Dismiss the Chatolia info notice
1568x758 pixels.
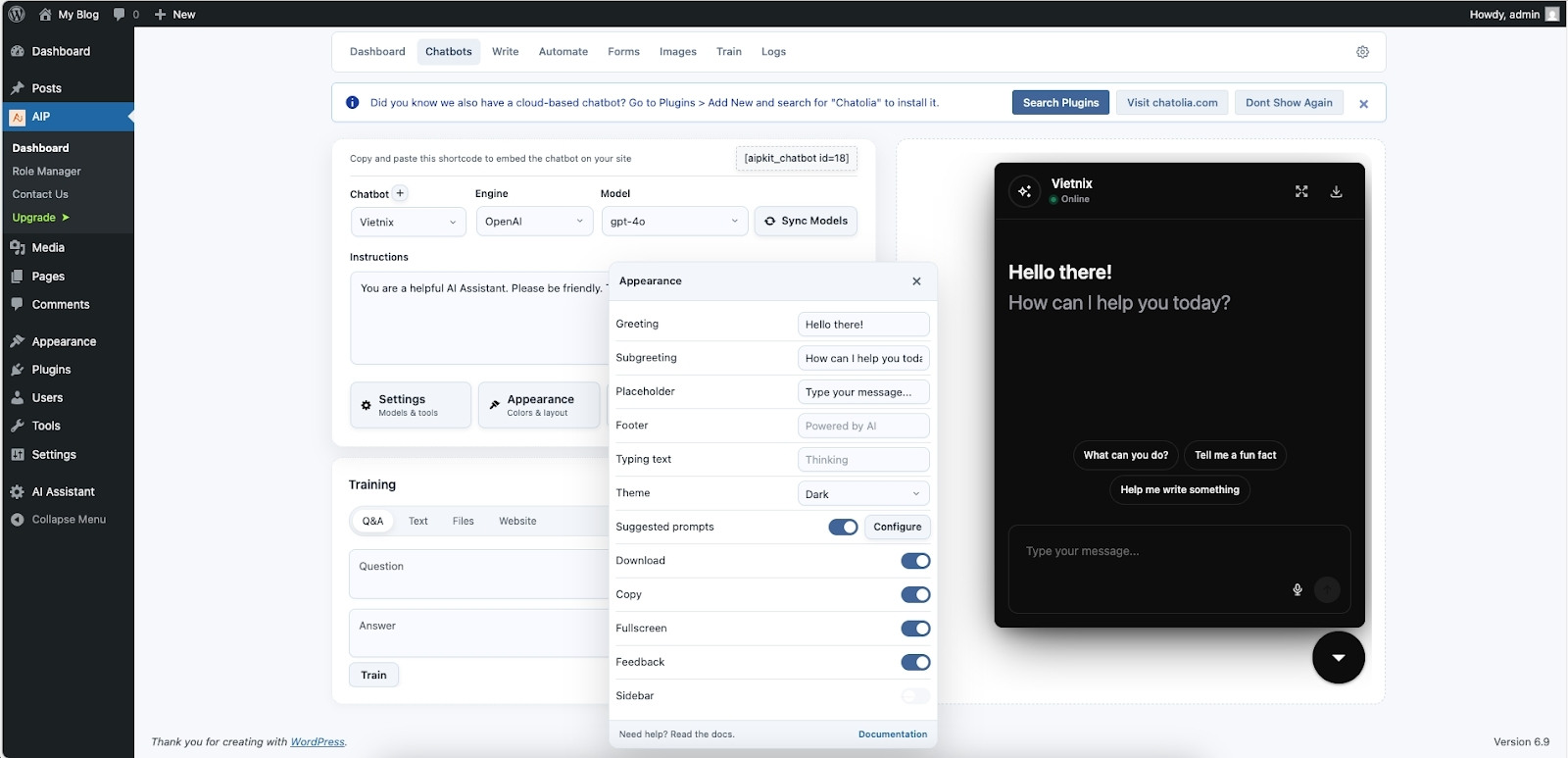1363,103
